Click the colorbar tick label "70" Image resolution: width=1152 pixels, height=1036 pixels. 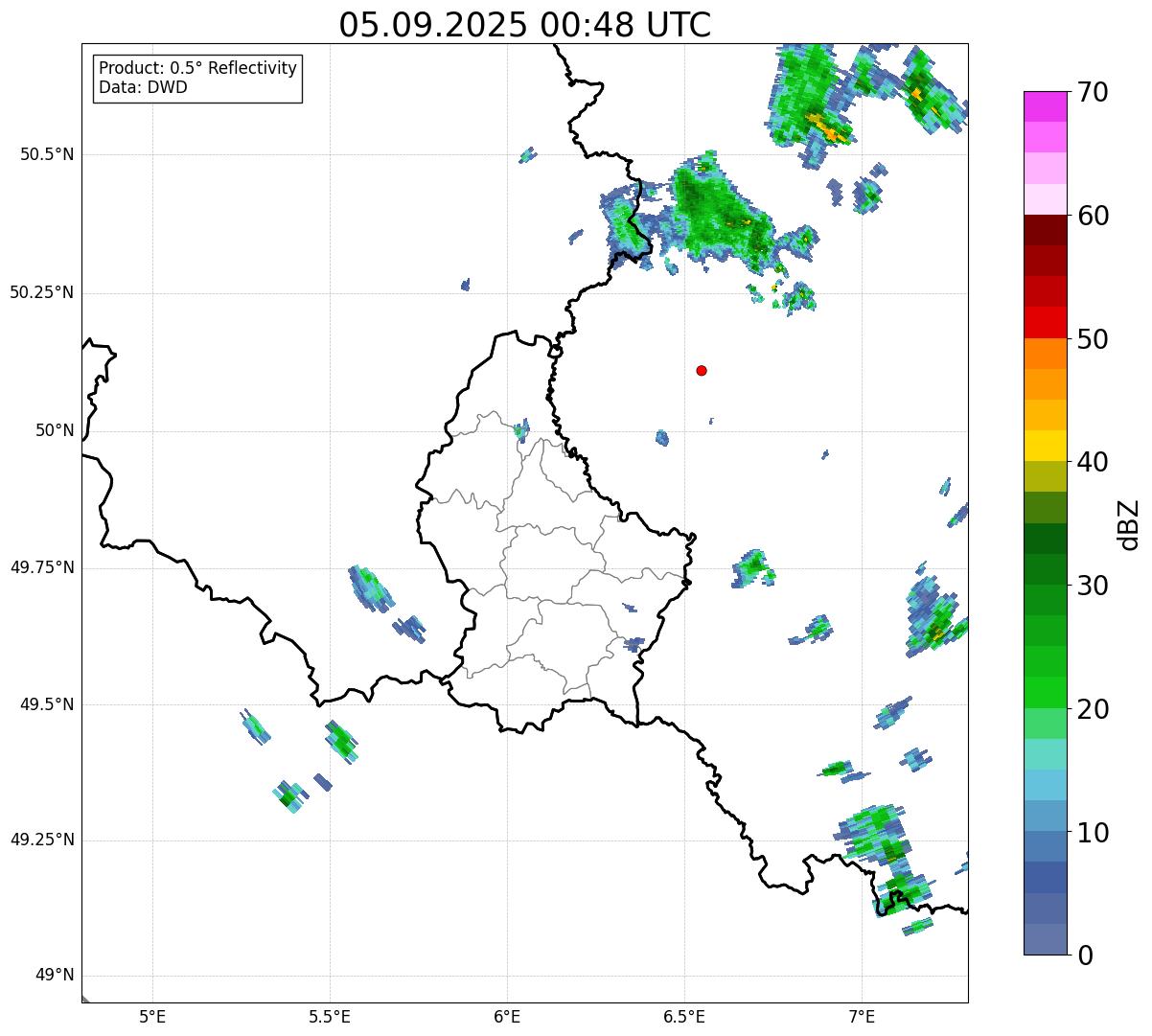[1093, 92]
